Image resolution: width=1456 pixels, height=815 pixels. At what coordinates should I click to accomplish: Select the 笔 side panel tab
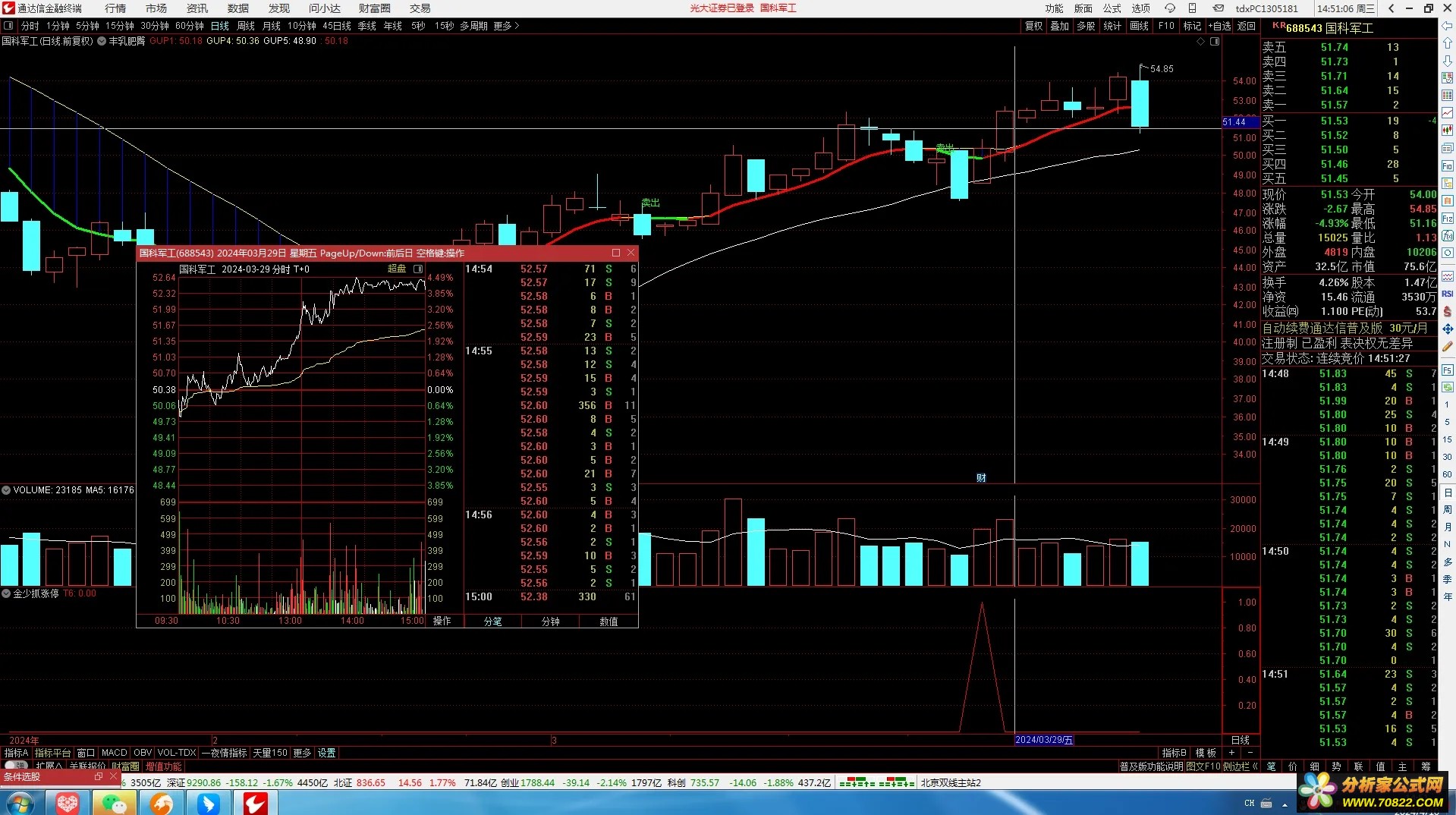tap(1271, 766)
